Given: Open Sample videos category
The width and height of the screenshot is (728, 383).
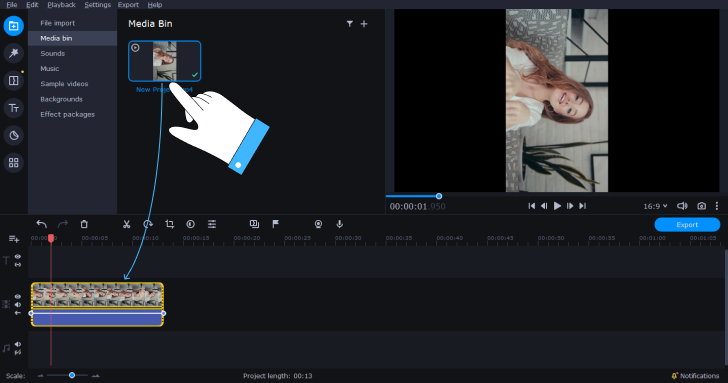Looking at the screenshot, I should 72,84.
